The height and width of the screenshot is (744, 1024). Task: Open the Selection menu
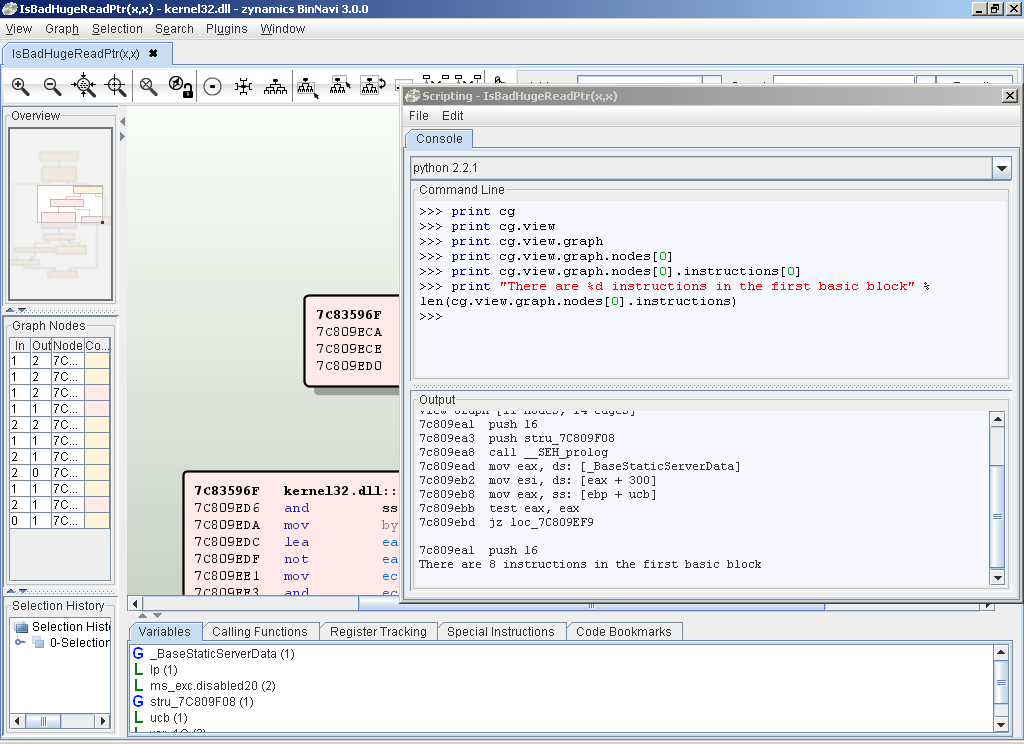[117, 29]
